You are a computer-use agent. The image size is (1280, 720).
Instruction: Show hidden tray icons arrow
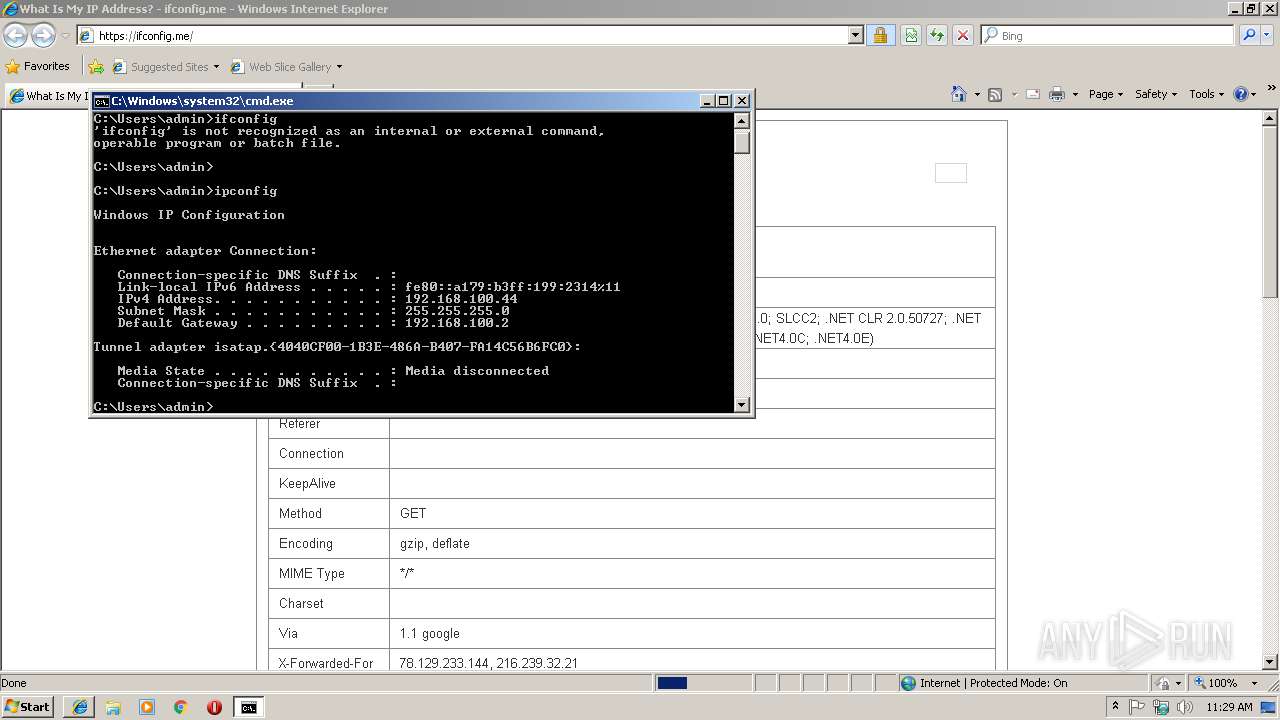(x=1115, y=706)
